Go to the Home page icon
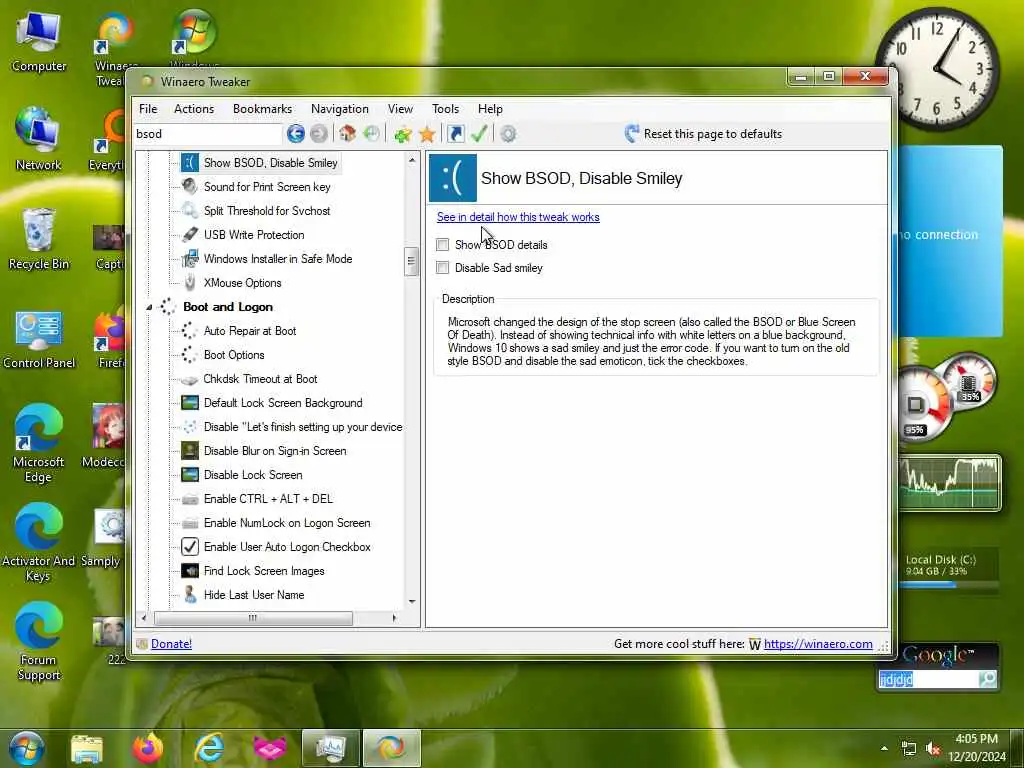The width and height of the screenshot is (1024, 768). [347, 134]
